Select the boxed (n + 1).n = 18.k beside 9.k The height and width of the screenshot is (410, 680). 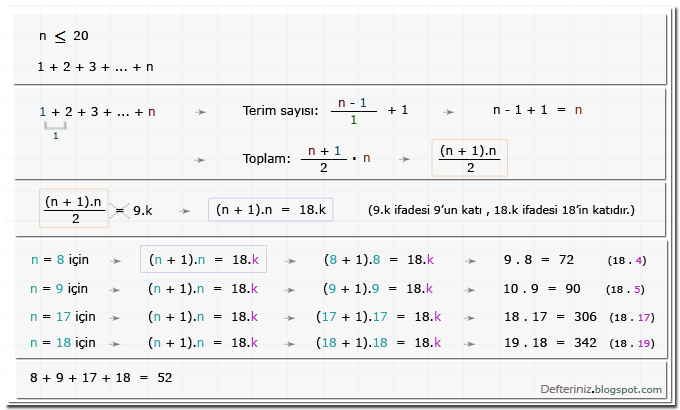pyautogui.click(x=270, y=210)
